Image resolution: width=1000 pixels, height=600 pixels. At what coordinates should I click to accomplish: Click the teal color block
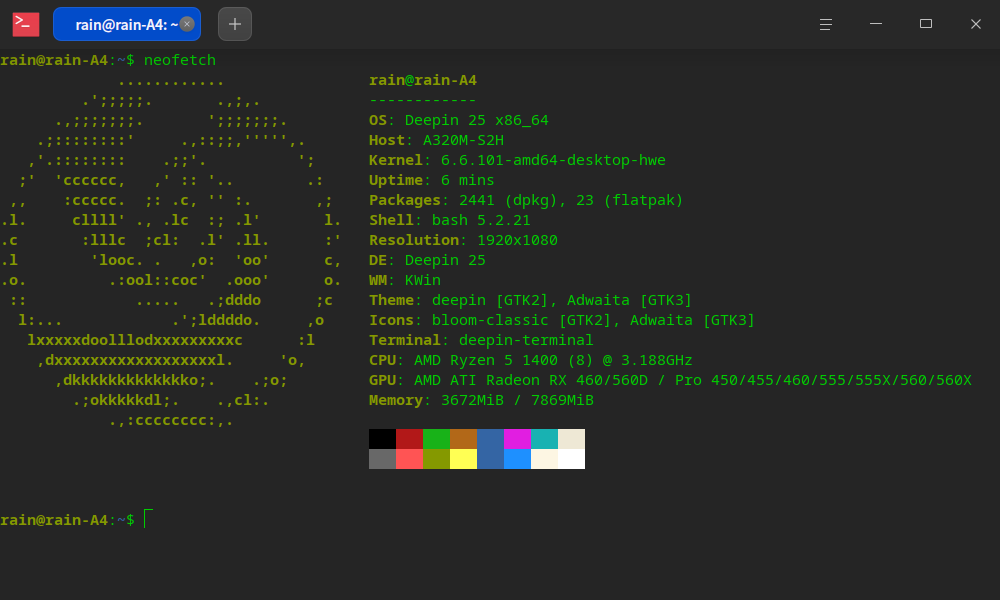545,439
